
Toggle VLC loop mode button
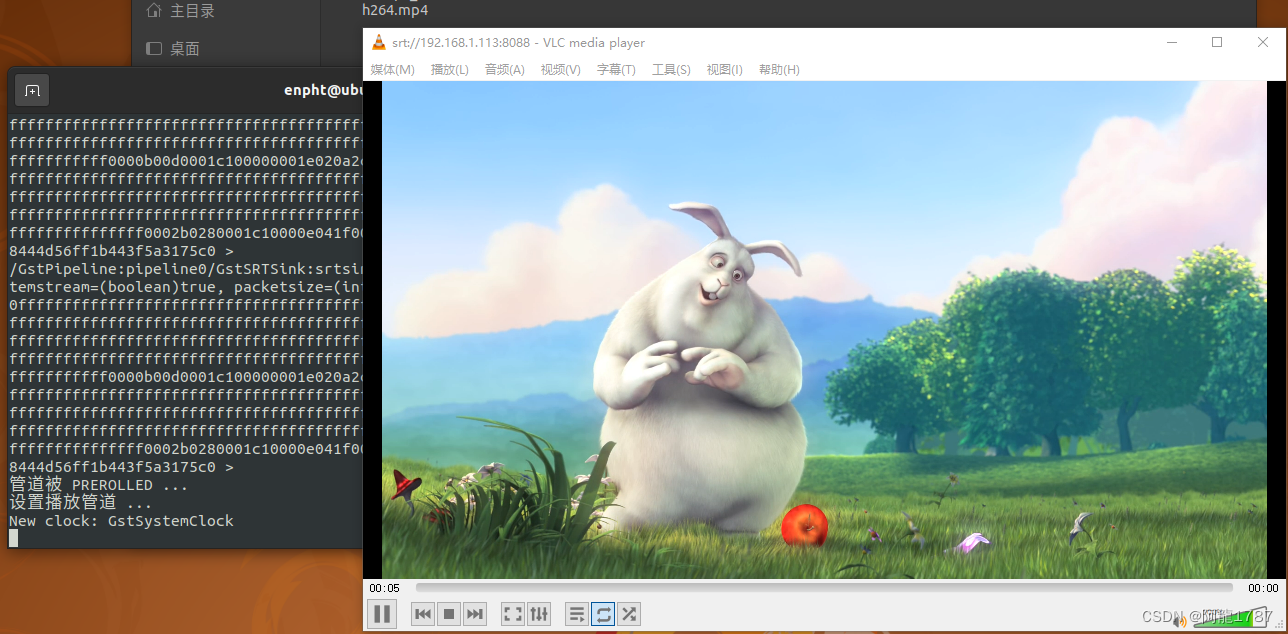pyautogui.click(x=603, y=614)
